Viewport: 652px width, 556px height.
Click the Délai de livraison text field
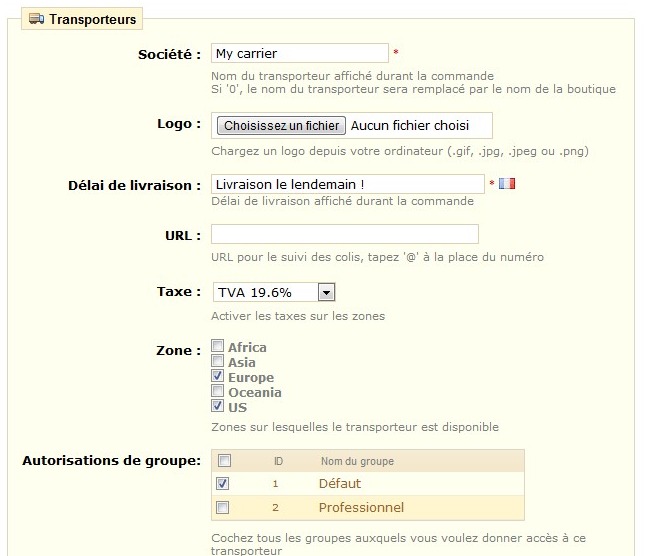pos(348,184)
